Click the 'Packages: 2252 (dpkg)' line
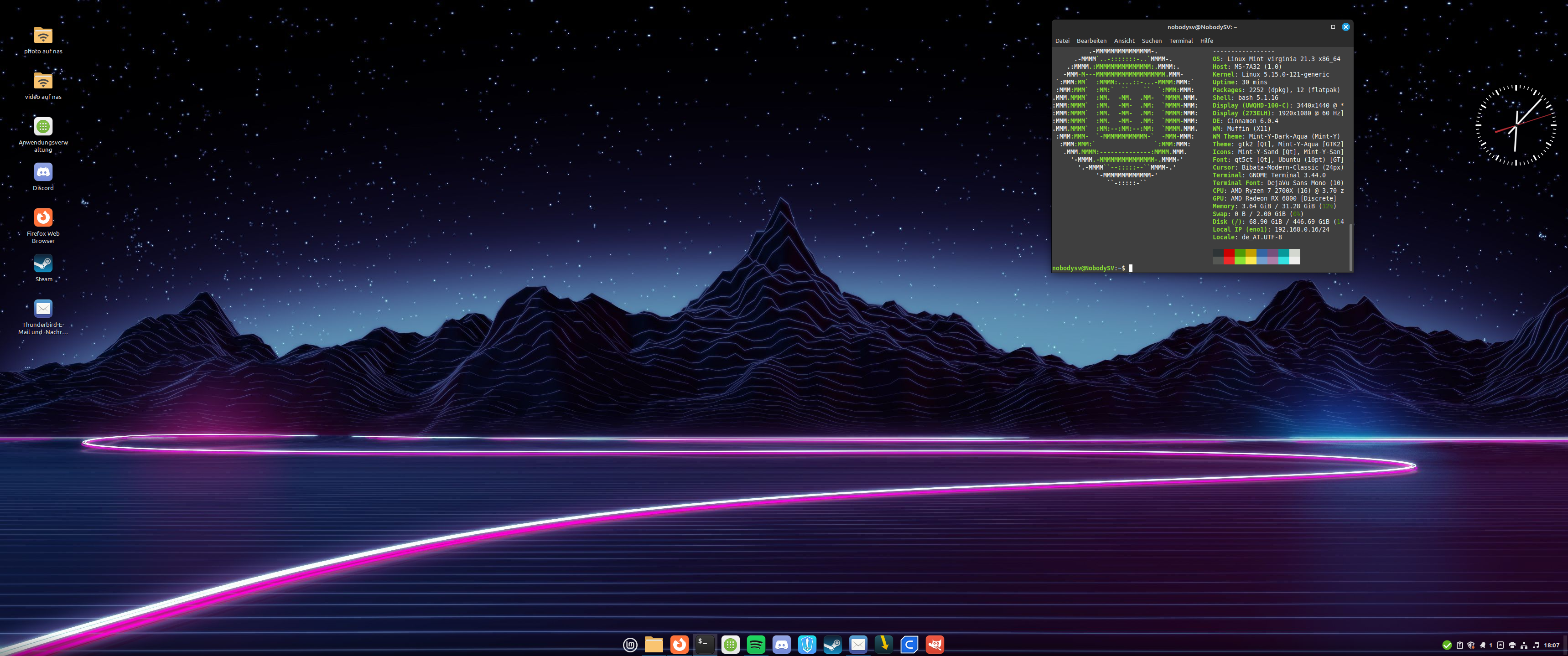1568x656 pixels. (x=1276, y=90)
